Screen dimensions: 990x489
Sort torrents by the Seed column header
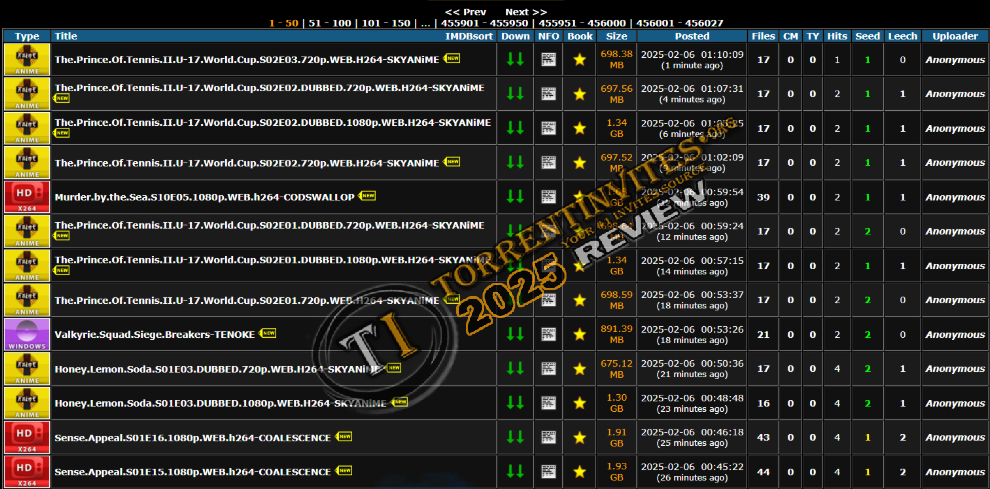click(867, 36)
